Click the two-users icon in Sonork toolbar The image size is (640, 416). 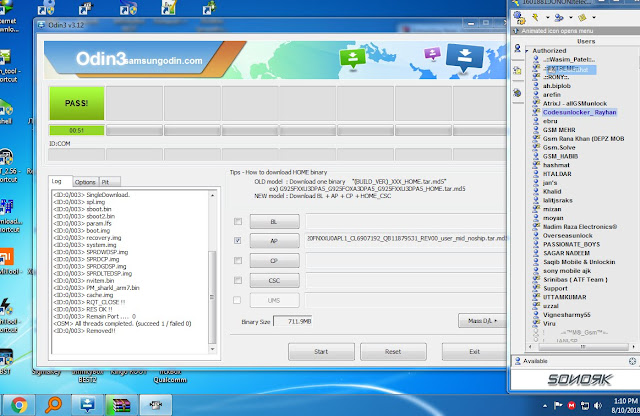[559, 17]
